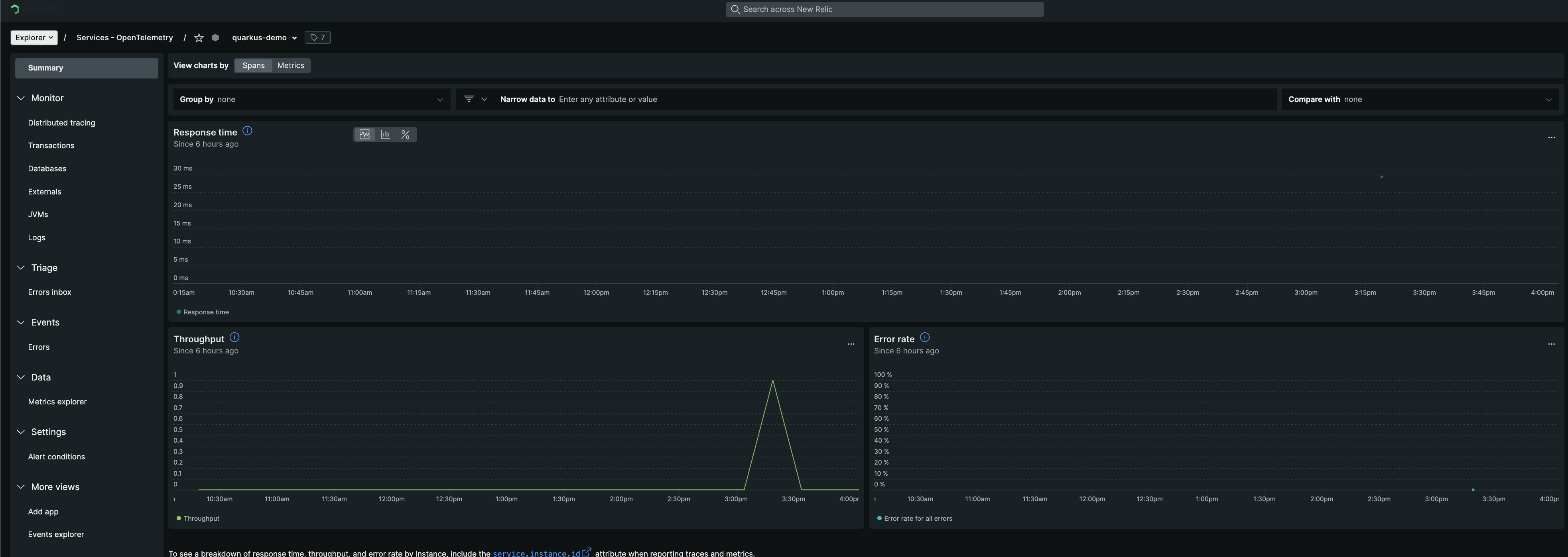The image size is (1568, 557).
Task: Open the JVMs page
Action: pyautogui.click(x=38, y=215)
